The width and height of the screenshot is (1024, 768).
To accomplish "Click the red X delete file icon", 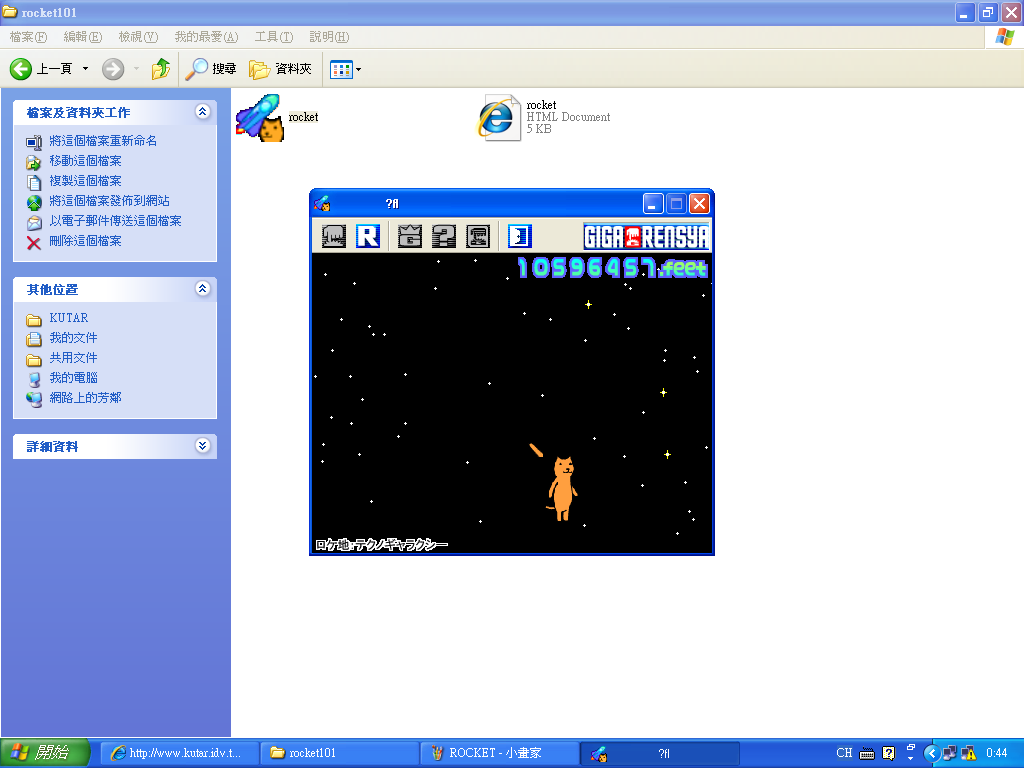I will pyautogui.click(x=34, y=243).
